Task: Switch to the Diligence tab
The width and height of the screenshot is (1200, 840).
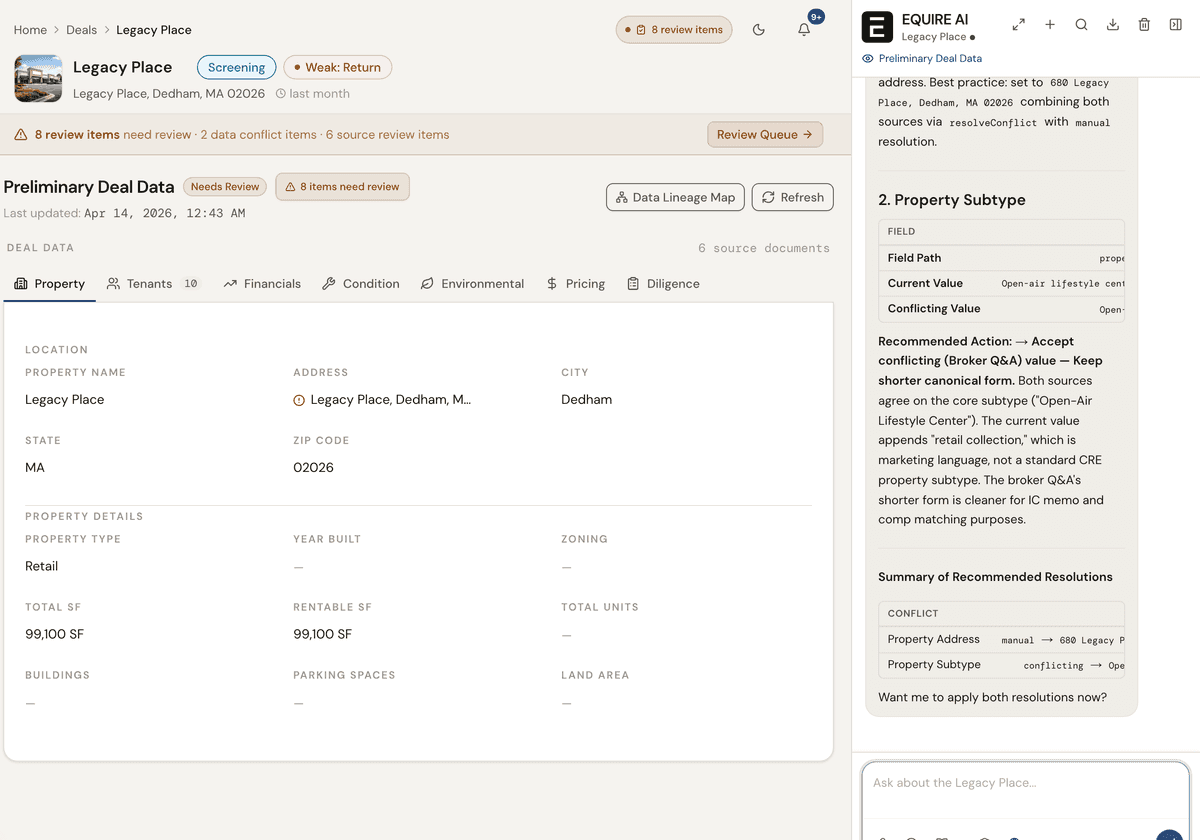Action: [663, 284]
